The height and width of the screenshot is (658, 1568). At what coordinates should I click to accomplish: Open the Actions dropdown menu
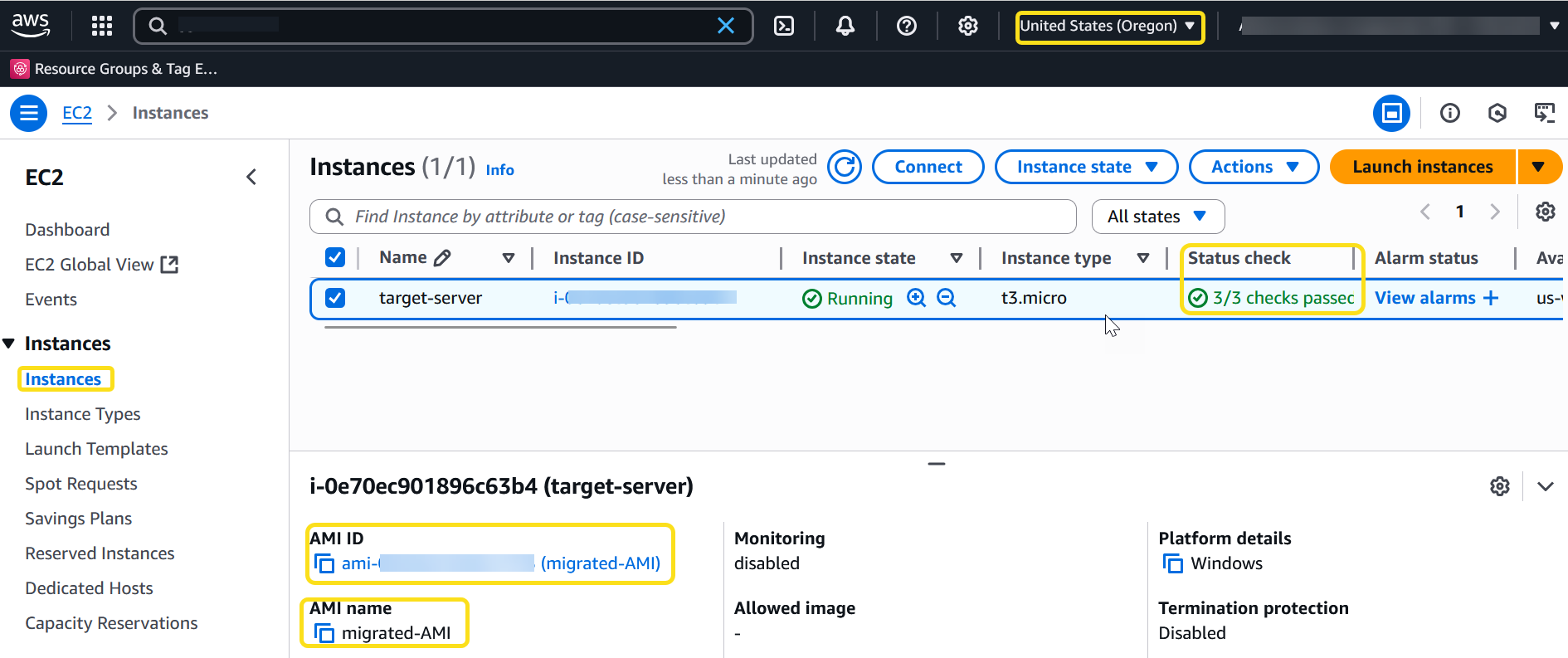(x=1254, y=167)
